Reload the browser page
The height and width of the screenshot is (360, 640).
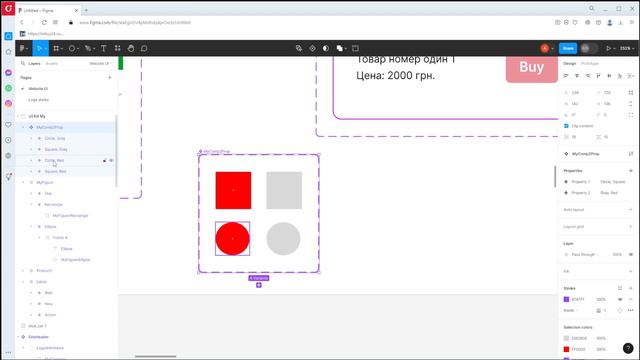tap(44, 22)
